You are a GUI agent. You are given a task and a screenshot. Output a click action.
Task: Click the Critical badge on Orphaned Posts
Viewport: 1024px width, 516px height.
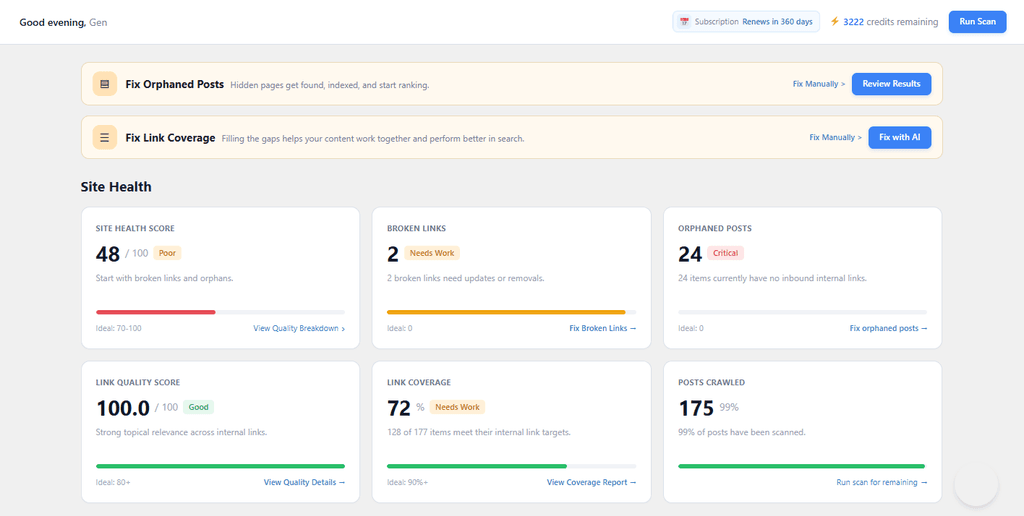tap(725, 253)
